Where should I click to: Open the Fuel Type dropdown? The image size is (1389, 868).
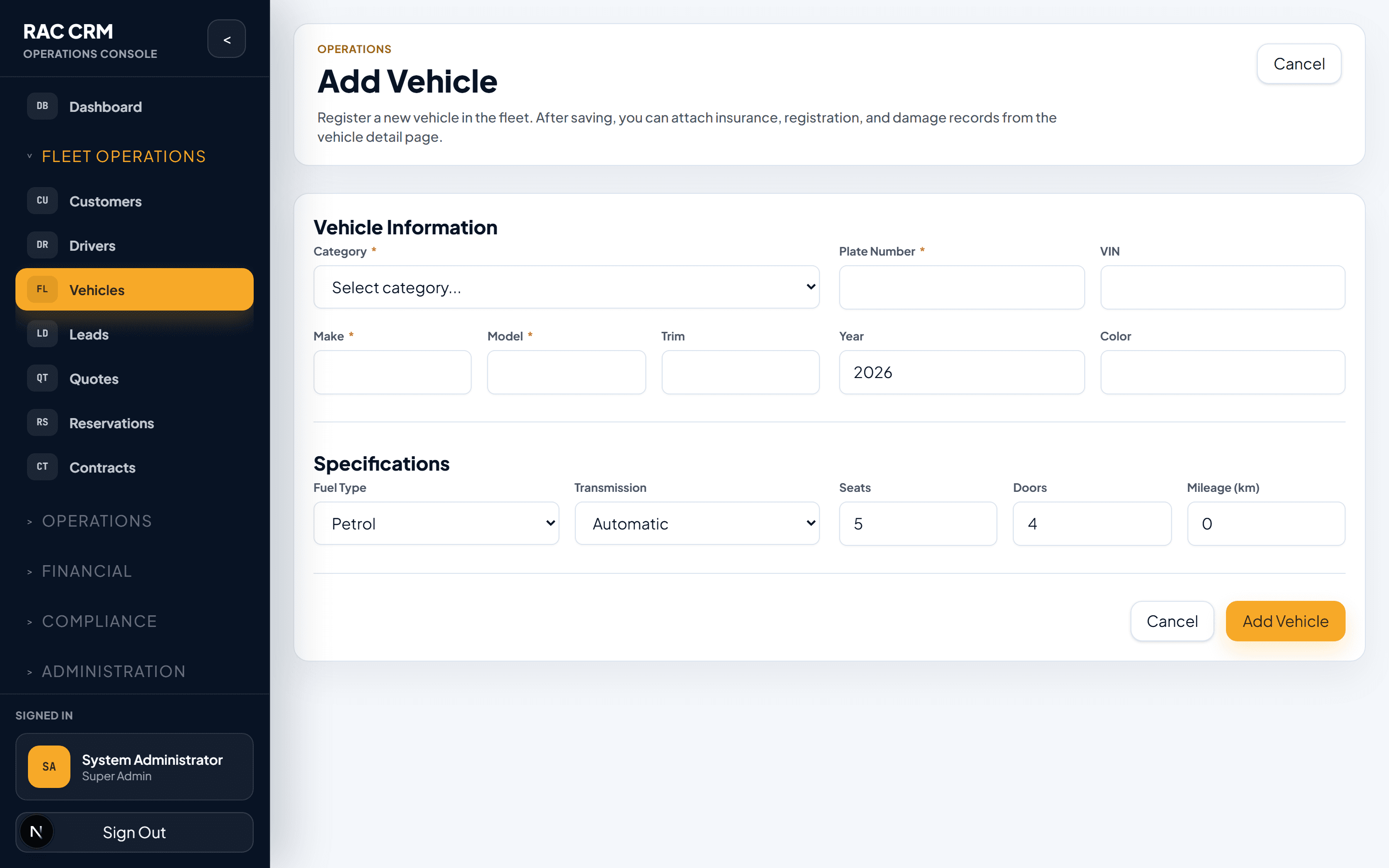point(436,524)
